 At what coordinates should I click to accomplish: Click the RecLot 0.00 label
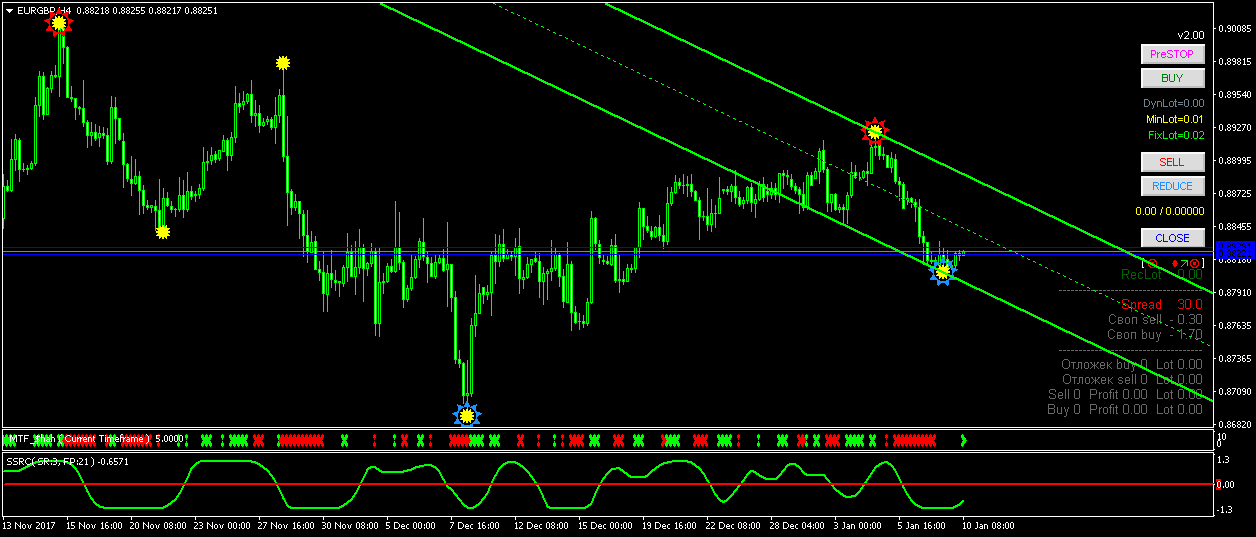coord(1161,274)
